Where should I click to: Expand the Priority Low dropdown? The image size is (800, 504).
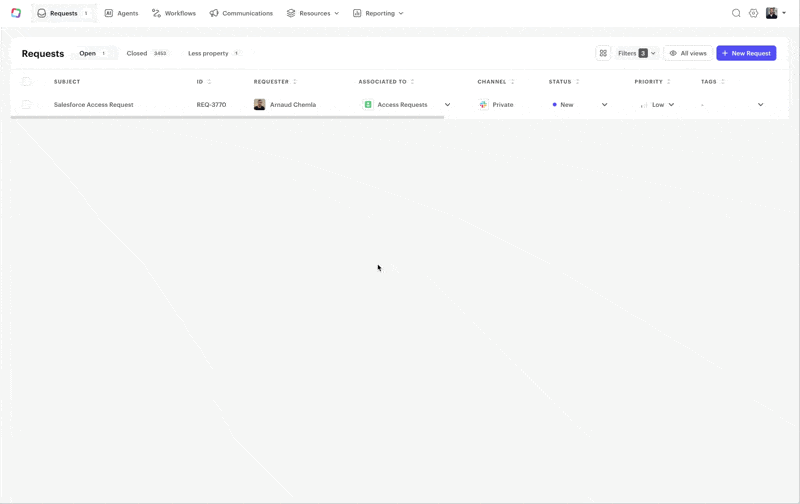671,105
